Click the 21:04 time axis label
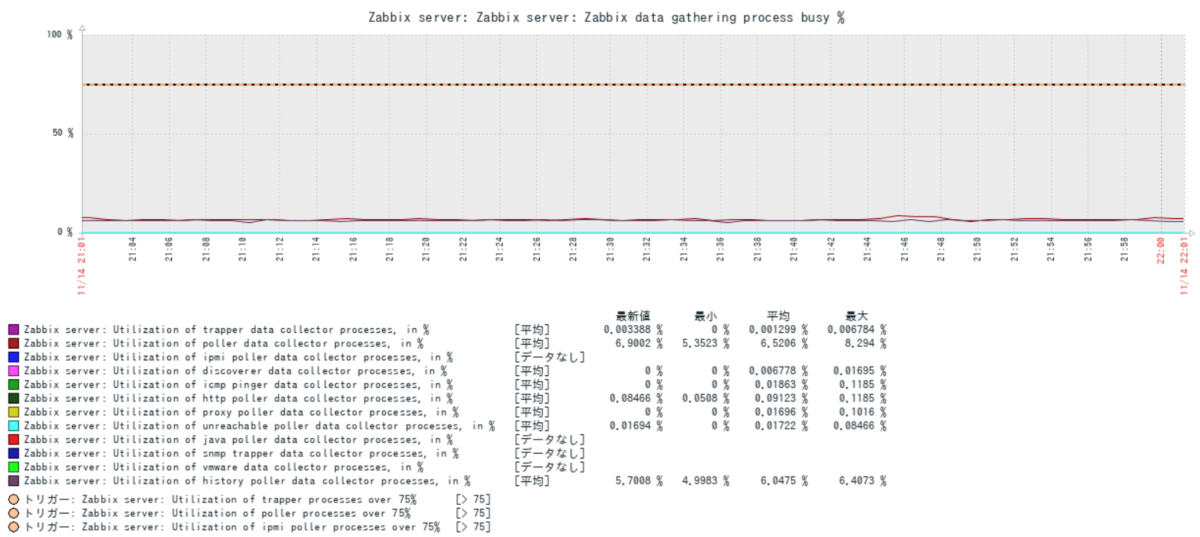1200x537 pixels. (x=132, y=248)
